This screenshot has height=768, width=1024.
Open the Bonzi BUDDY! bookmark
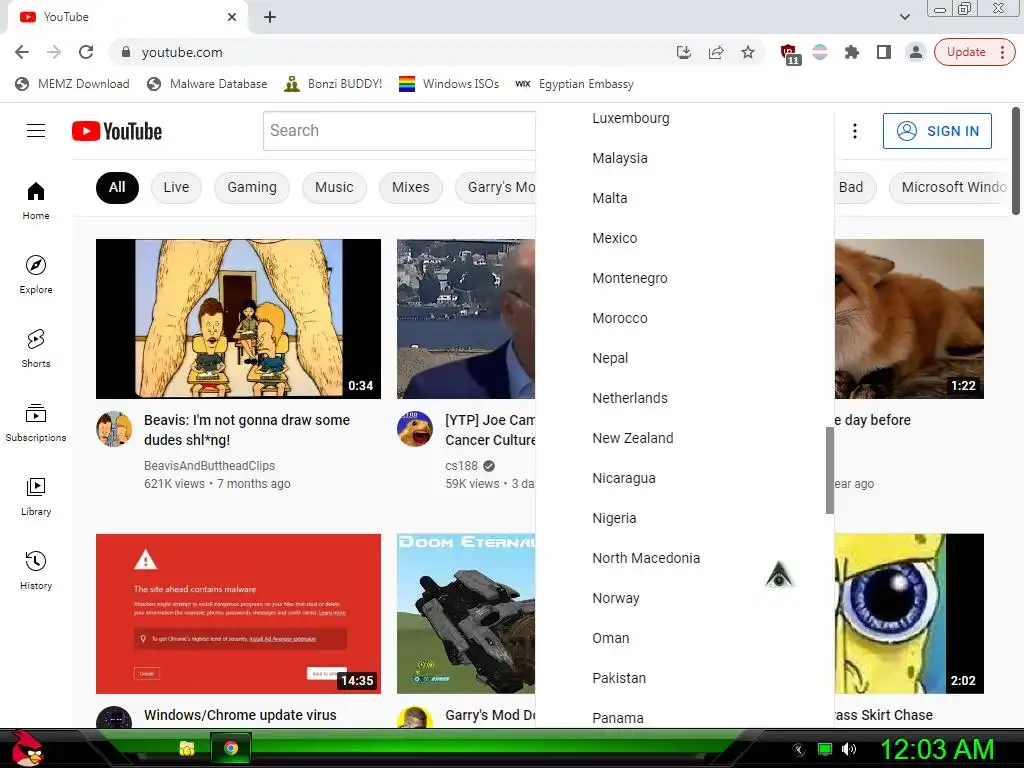333,84
